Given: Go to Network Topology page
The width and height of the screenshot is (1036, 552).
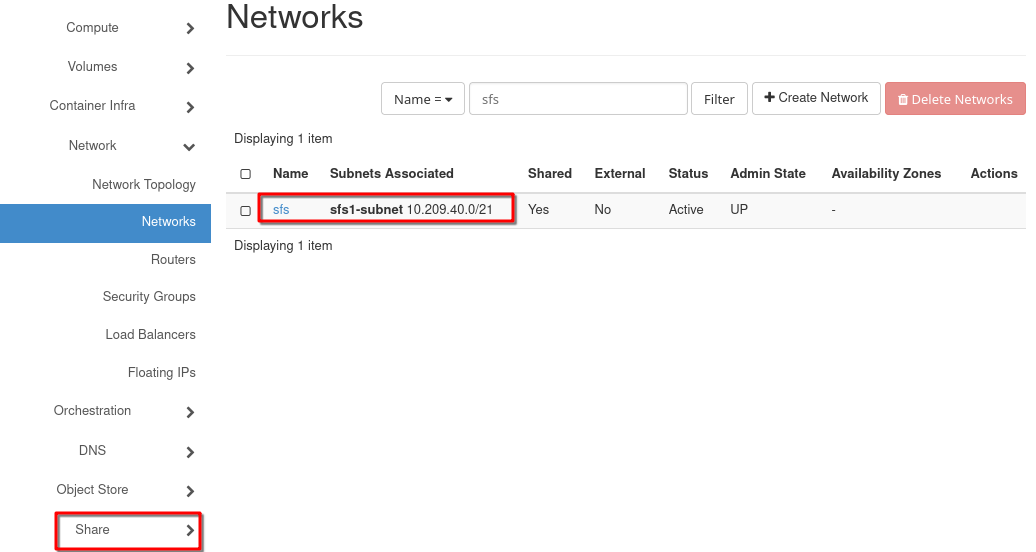Looking at the screenshot, I should point(144,184).
